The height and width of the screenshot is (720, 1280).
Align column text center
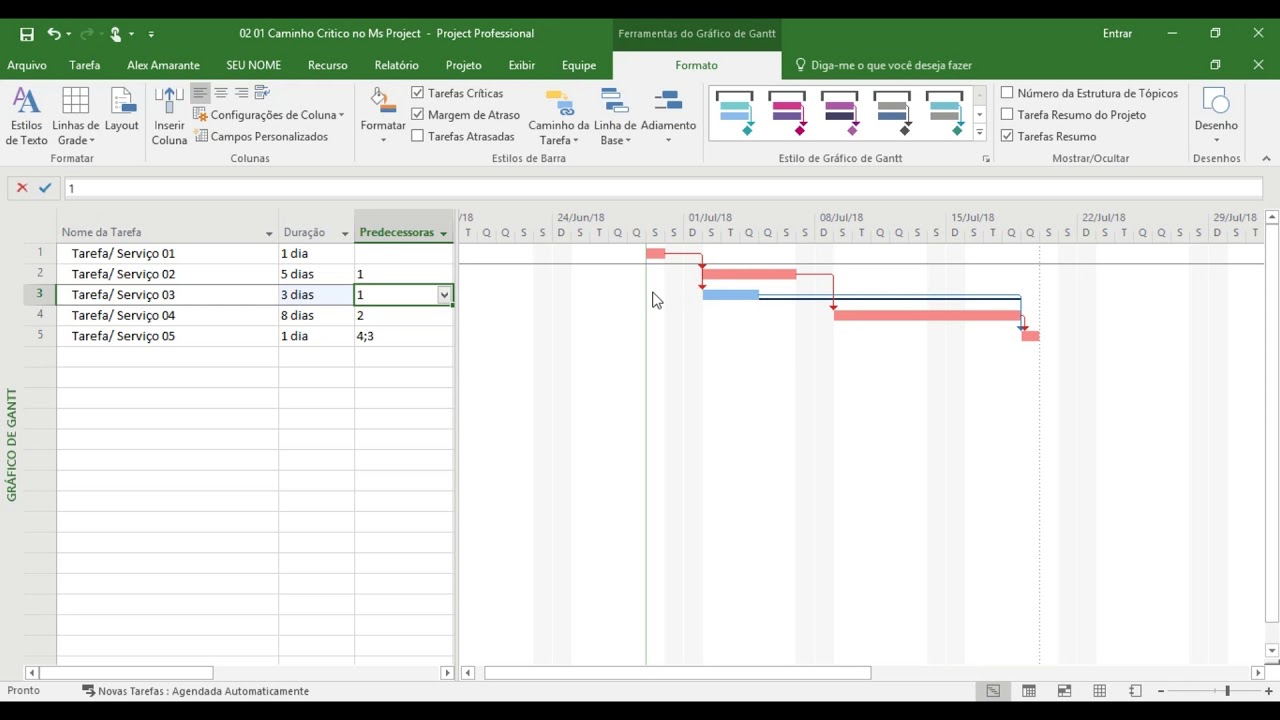coord(221,93)
